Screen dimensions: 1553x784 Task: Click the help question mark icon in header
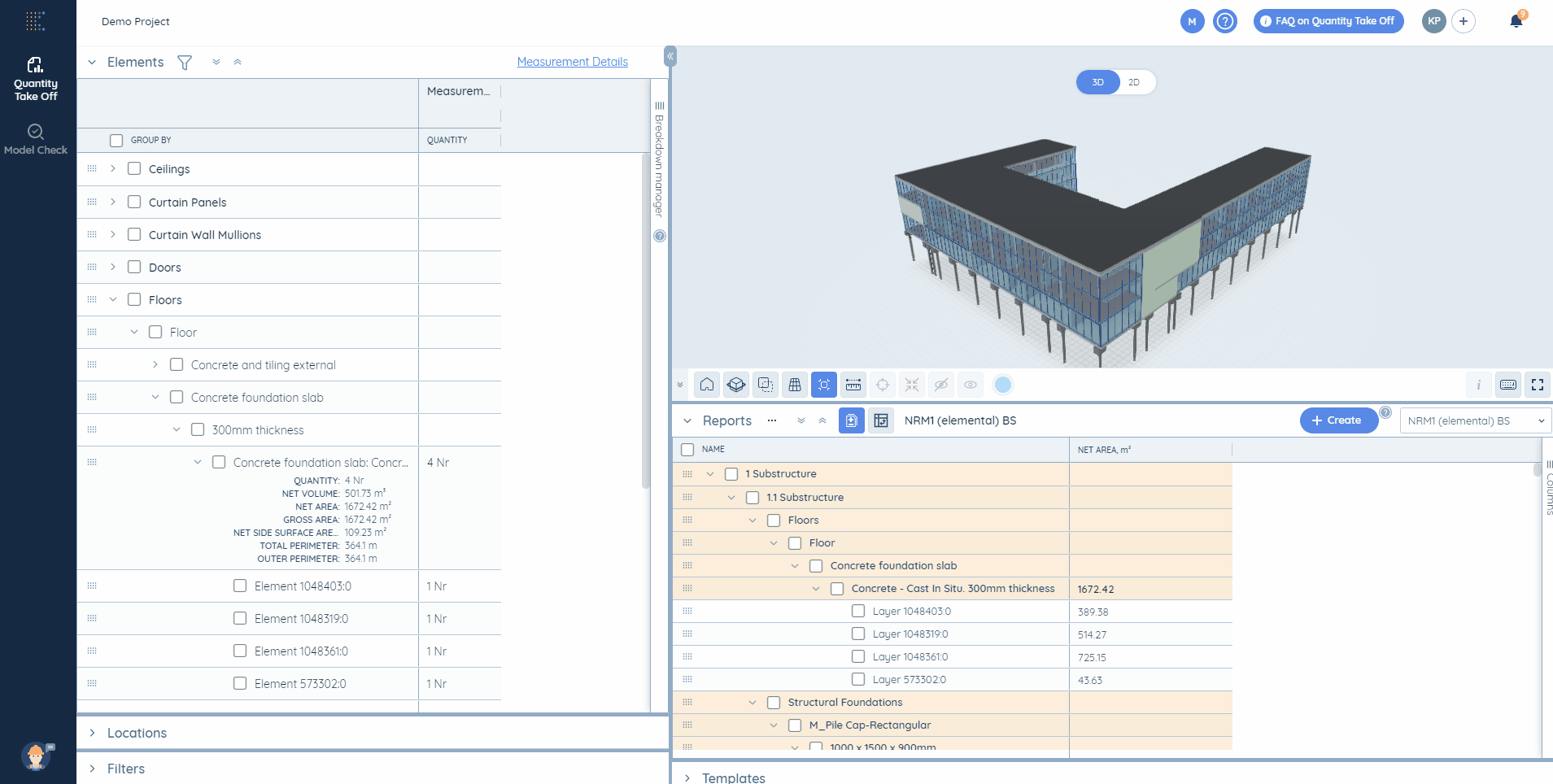[x=1225, y=21]
